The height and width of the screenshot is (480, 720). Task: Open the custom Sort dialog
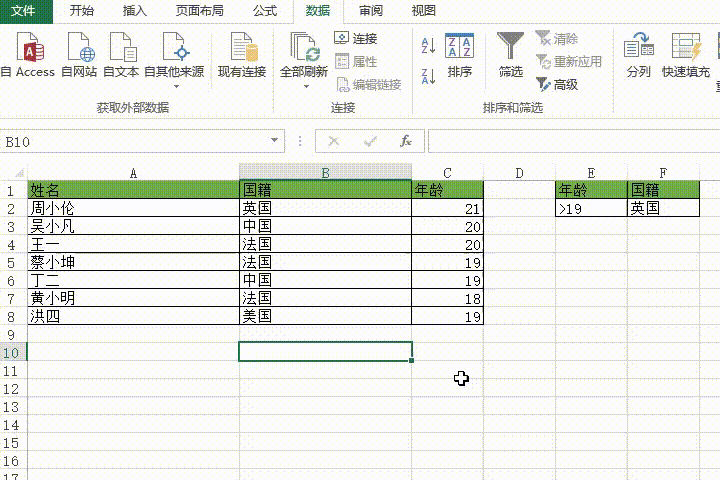pyautogui.click(x=459, y=54)
